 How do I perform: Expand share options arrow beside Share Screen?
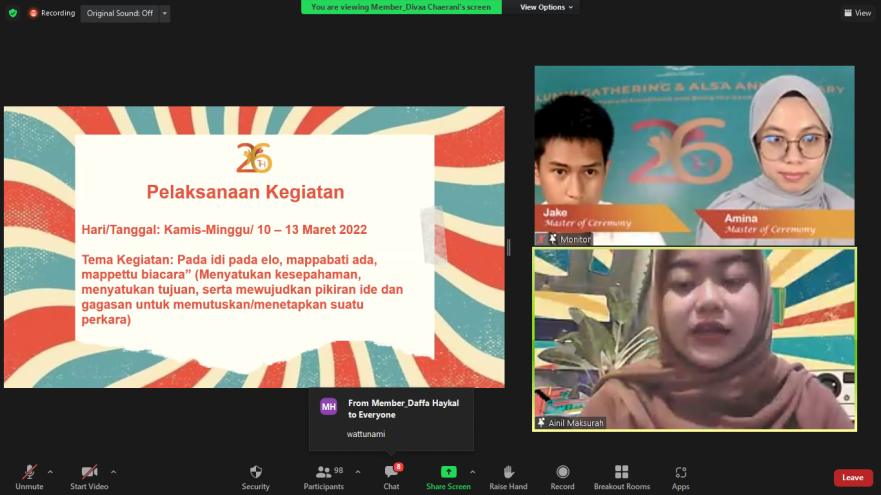pos(473,472)
